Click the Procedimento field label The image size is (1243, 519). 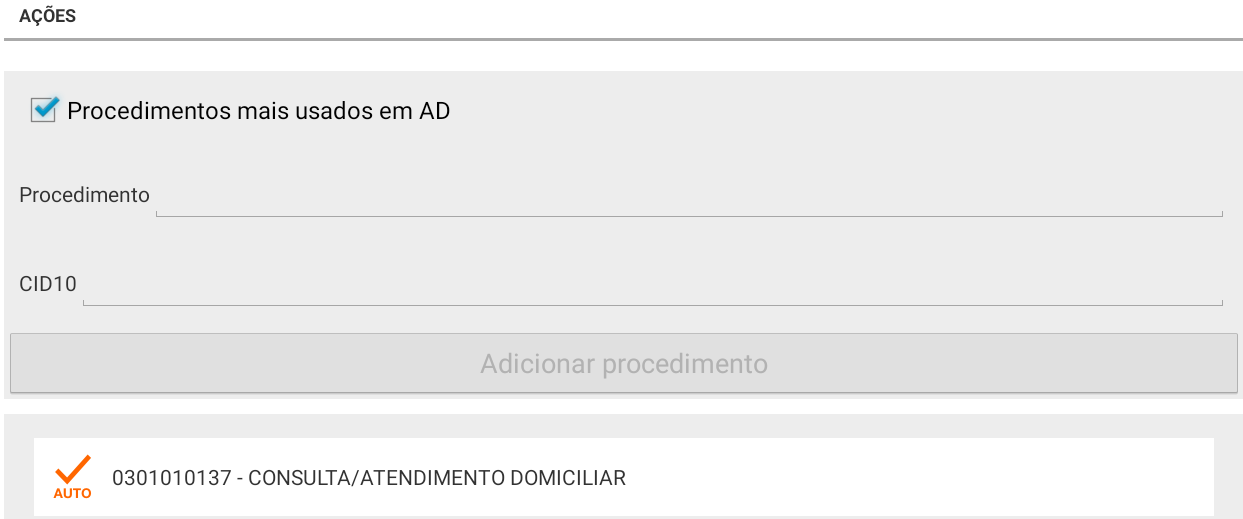(85, 195)
